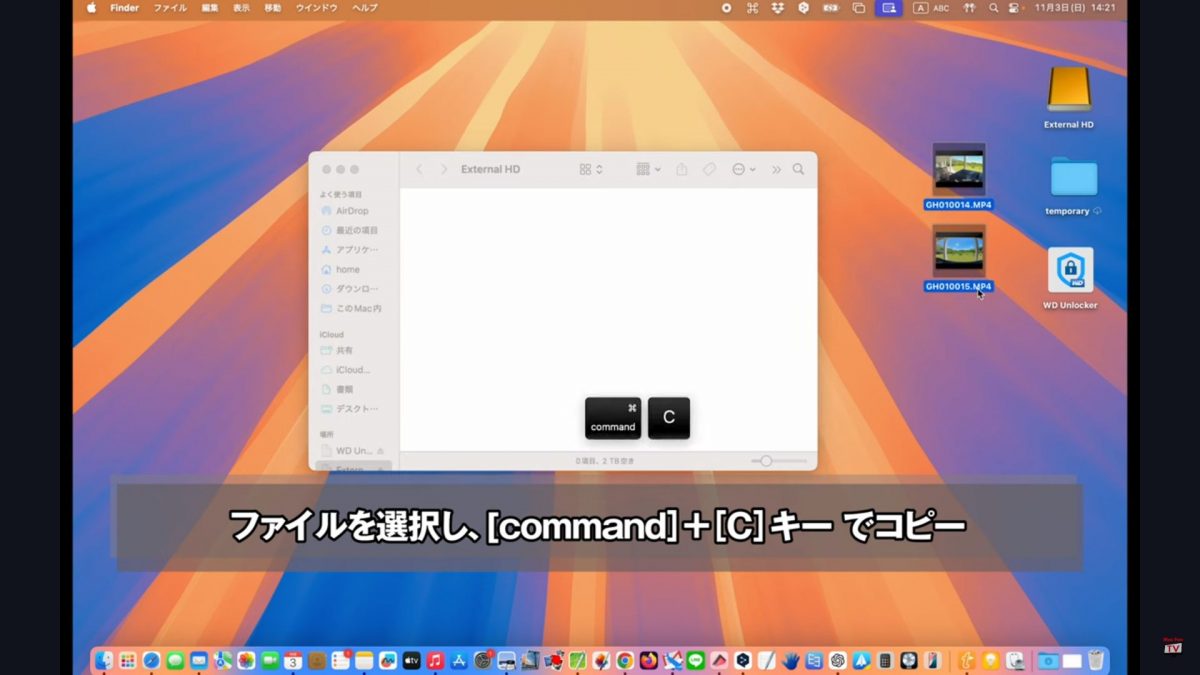The width and height of the screenshot is (1200, 675).
Task: Open Photos from the Dock
Action: coord(246,661)
